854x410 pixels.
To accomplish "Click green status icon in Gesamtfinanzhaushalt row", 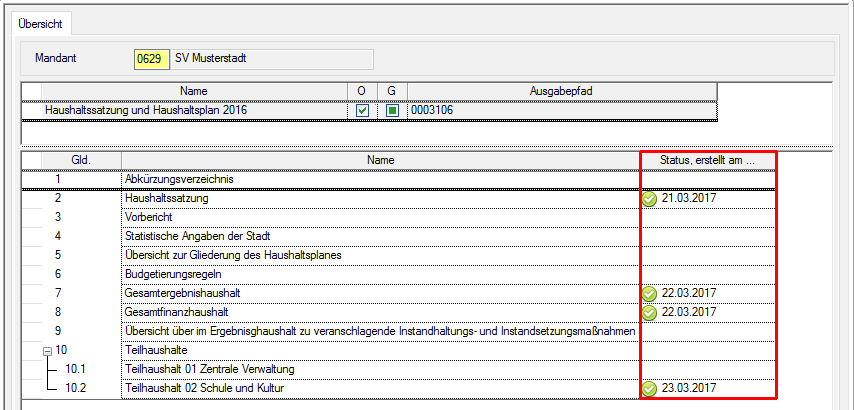I will tap(649, 312).
